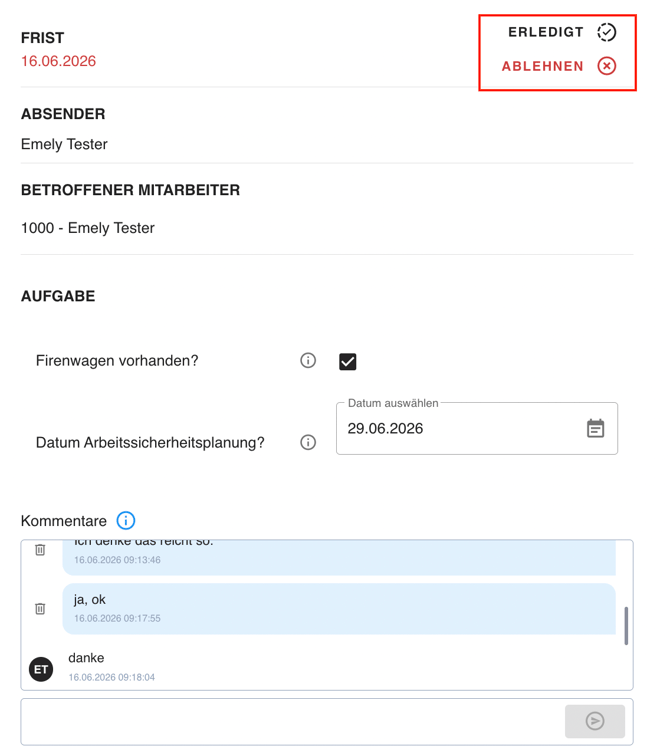Click the comments list scrollbar thumb

coord(626,626)
